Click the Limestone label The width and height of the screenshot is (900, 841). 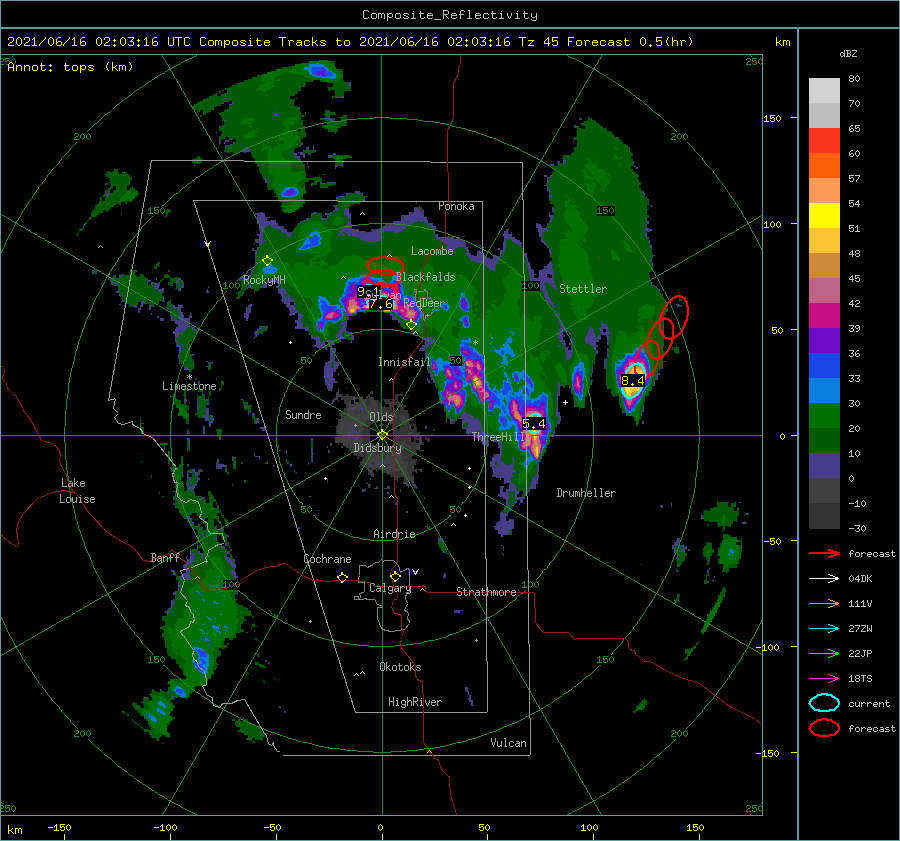(x=189, y=386)
